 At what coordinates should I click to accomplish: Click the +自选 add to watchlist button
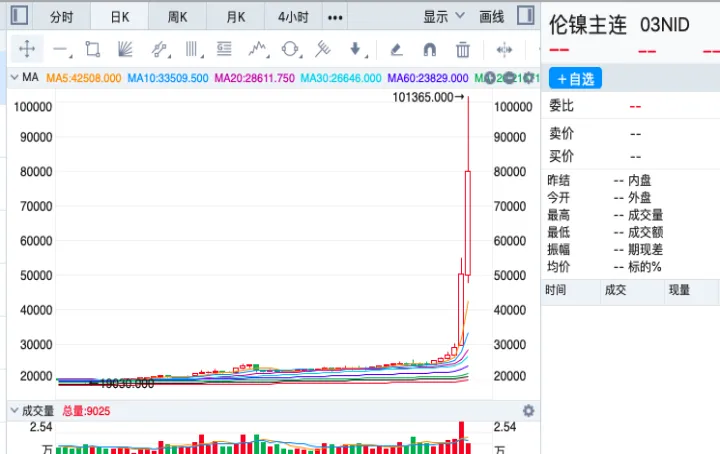click(575, 78)
